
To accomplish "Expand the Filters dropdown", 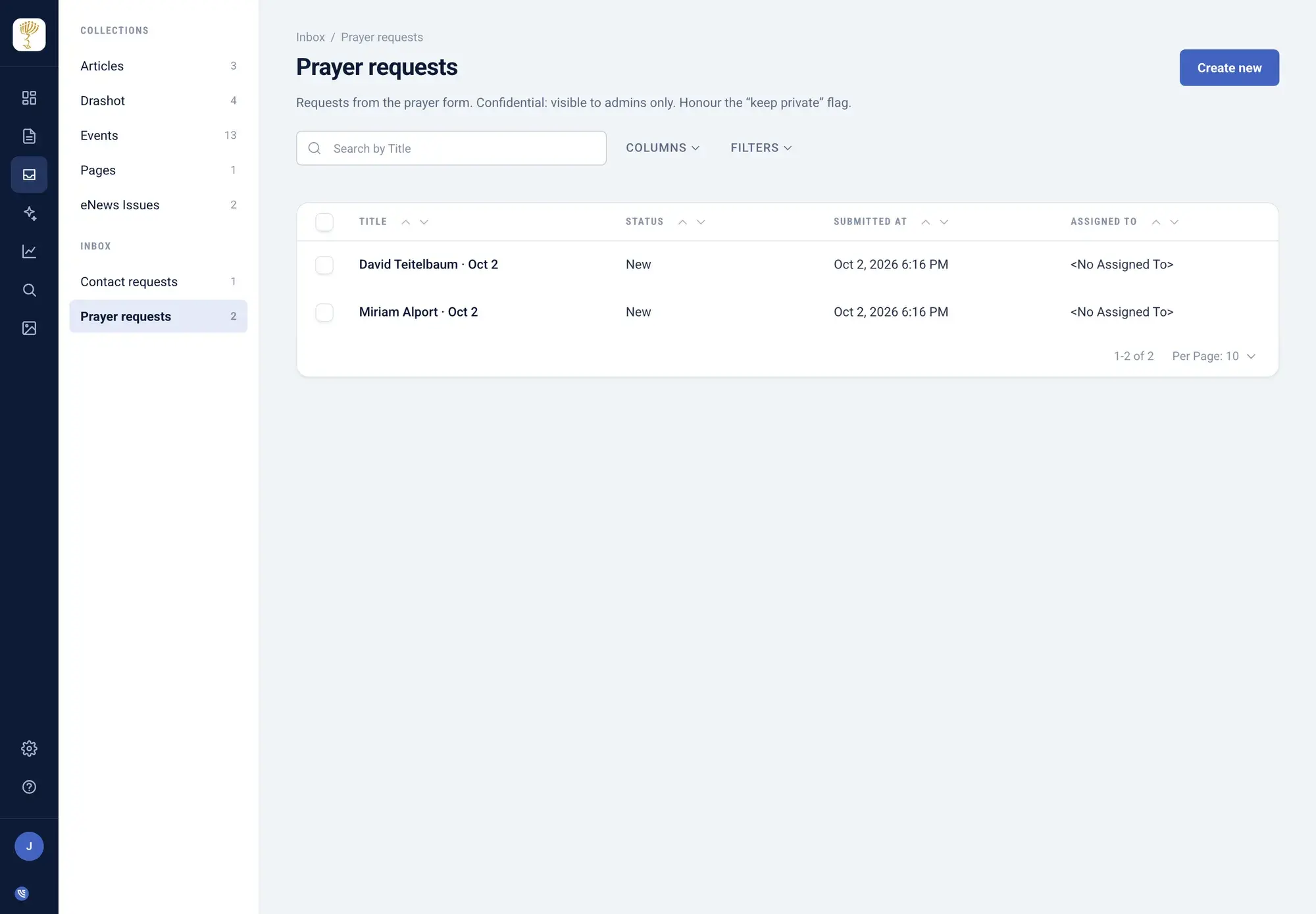I will [761, 148].
